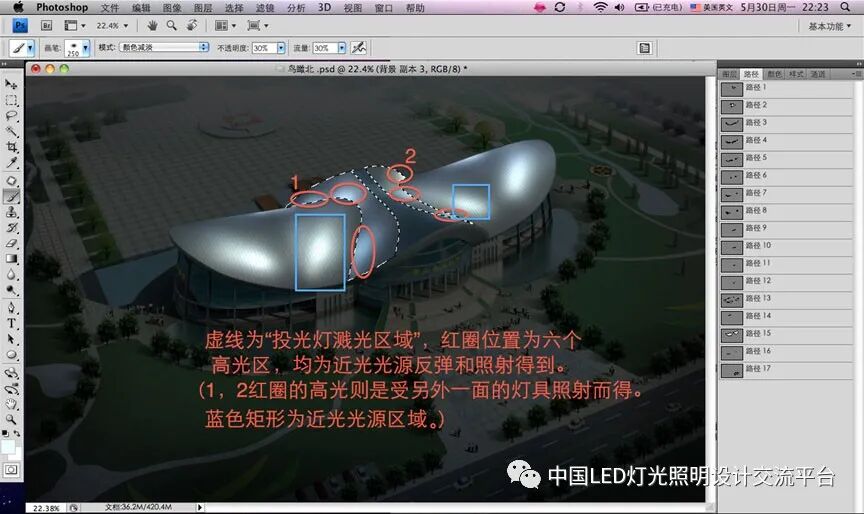Open the brush preset picker (250)
The height and width of the screenshot is (514, 864).
pyautogui.click(x=77, y=48)
